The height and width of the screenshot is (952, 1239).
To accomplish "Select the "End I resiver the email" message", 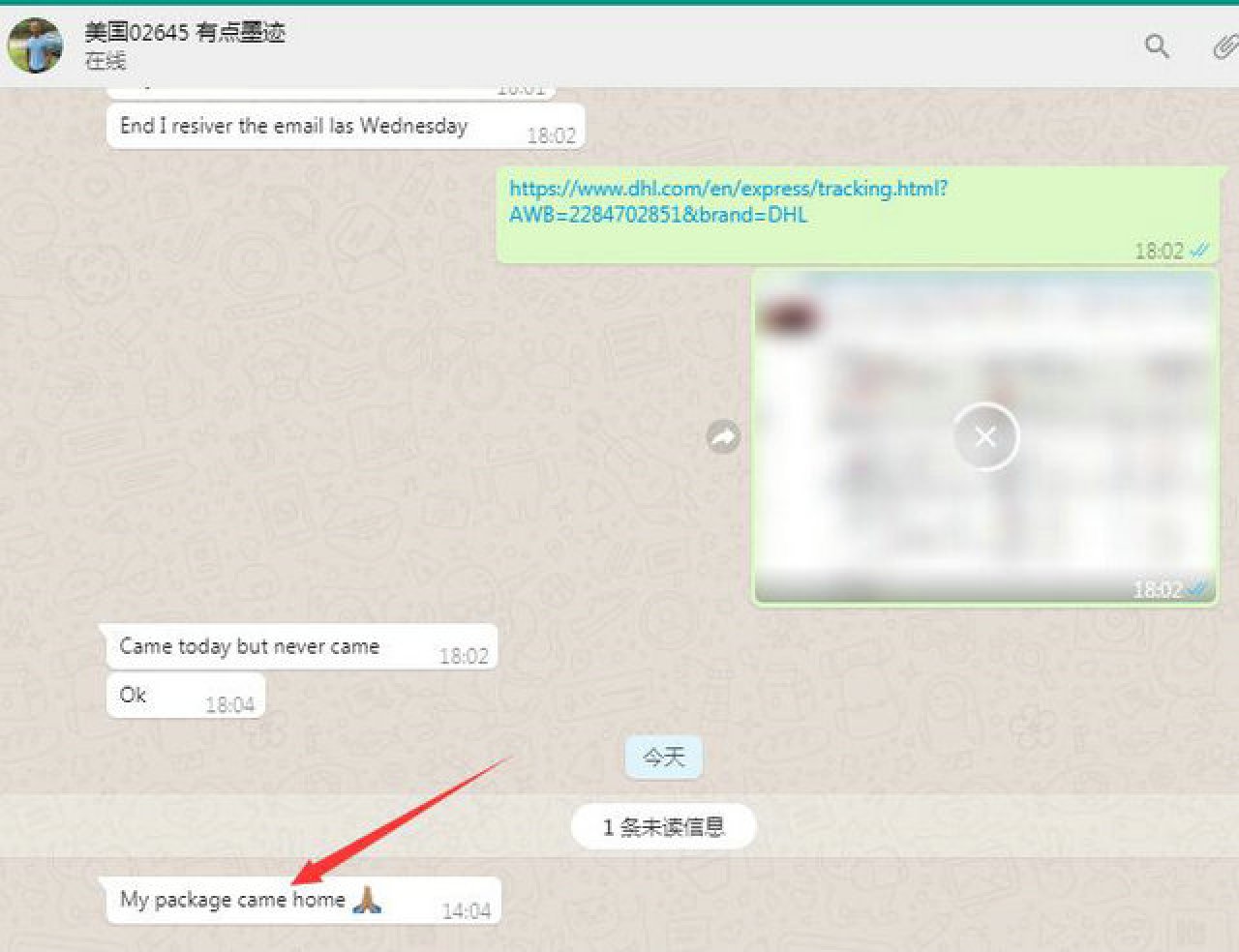I will [x=293, y=126].
